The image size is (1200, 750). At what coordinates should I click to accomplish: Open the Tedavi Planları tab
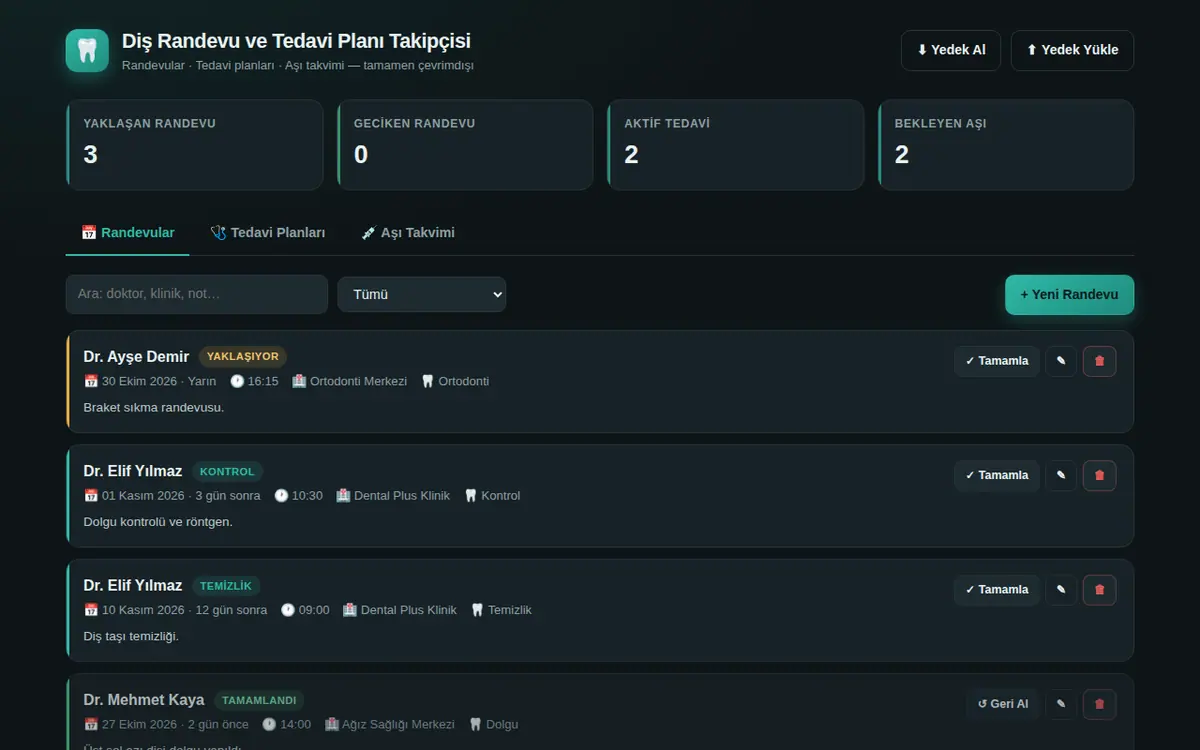tap(268, 233)
